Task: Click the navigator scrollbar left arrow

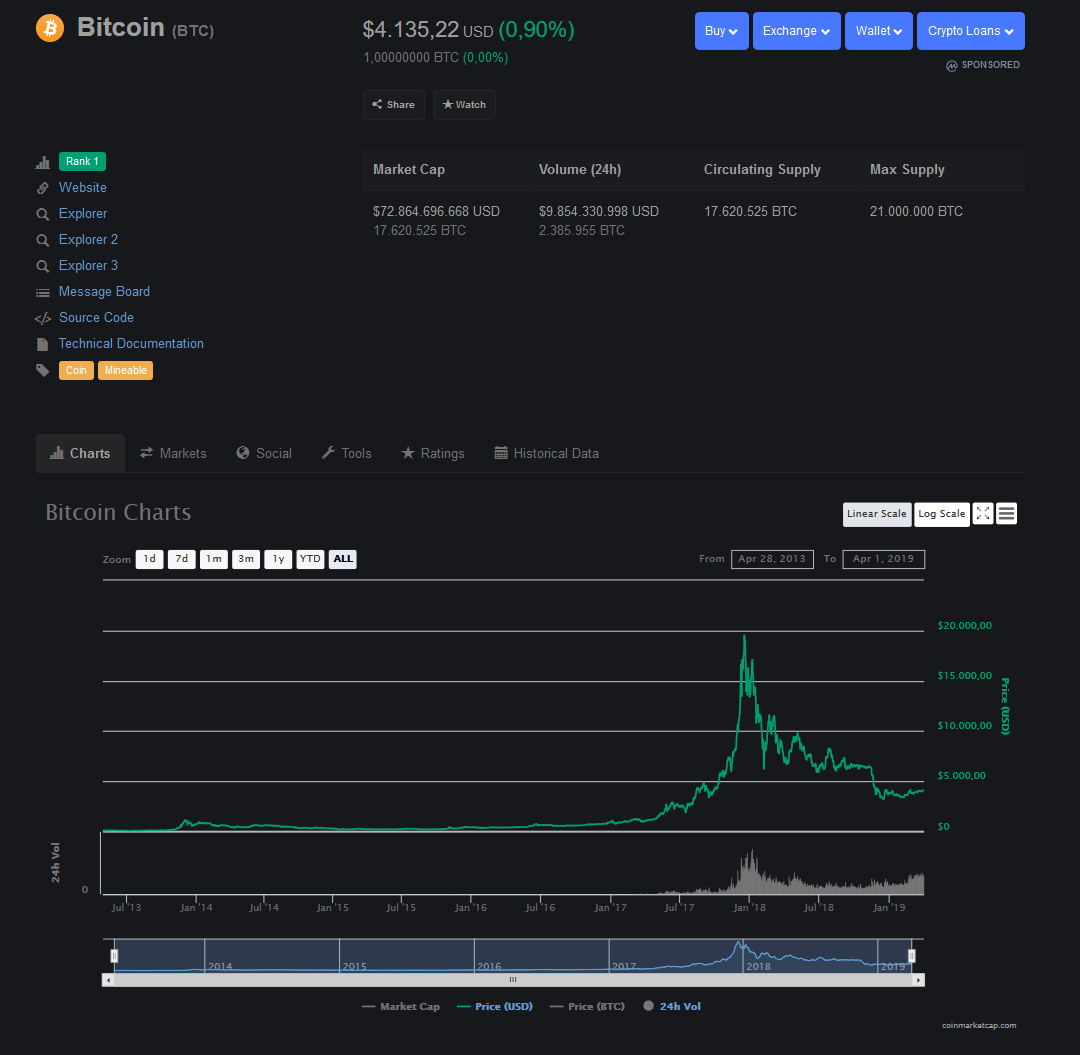Action: coord(108,980)
